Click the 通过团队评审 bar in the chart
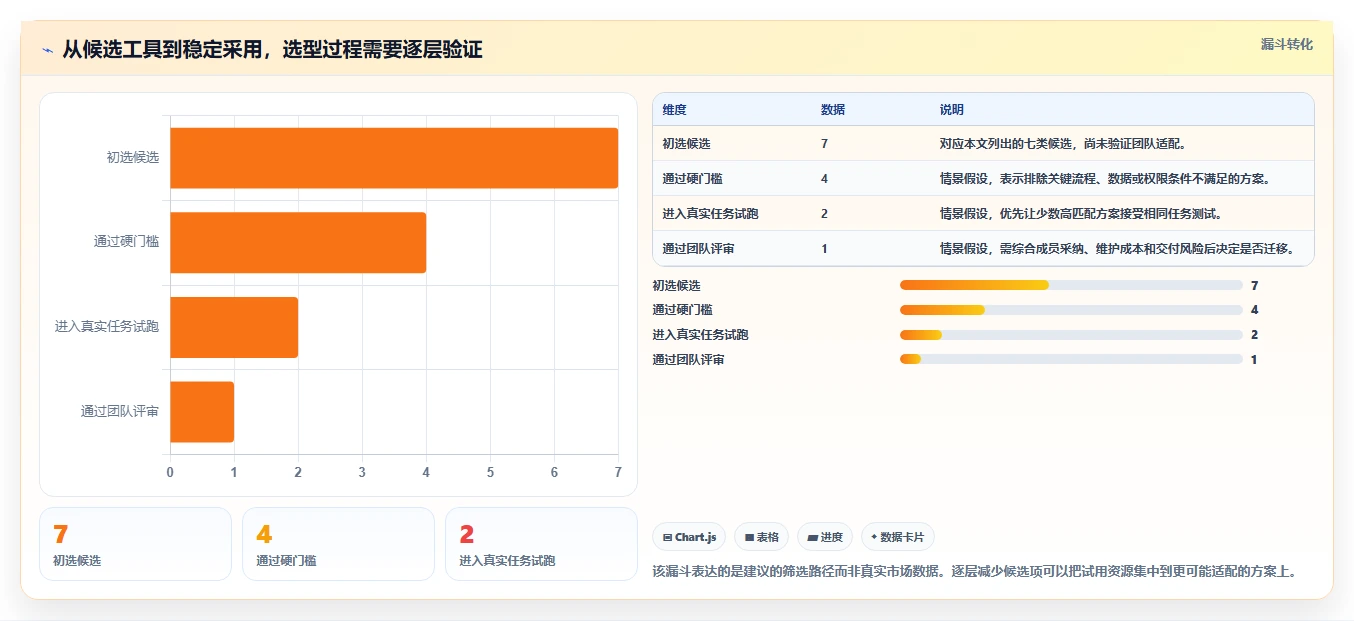 pos(202,411)
